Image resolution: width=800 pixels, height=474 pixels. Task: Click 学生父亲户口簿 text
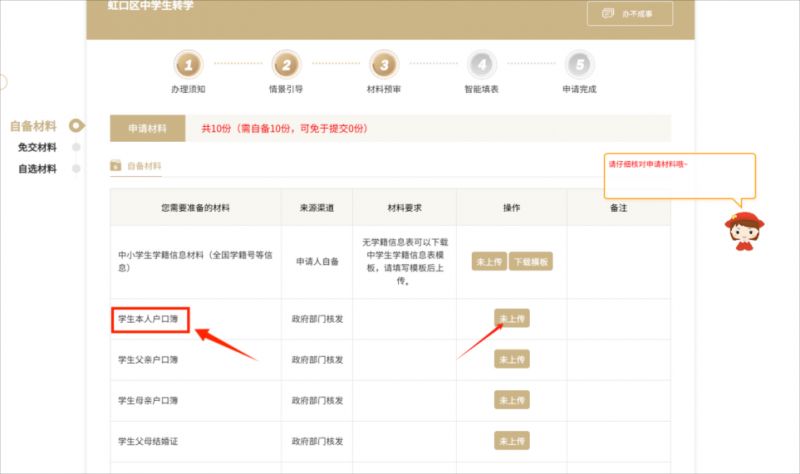coord(148,360)
